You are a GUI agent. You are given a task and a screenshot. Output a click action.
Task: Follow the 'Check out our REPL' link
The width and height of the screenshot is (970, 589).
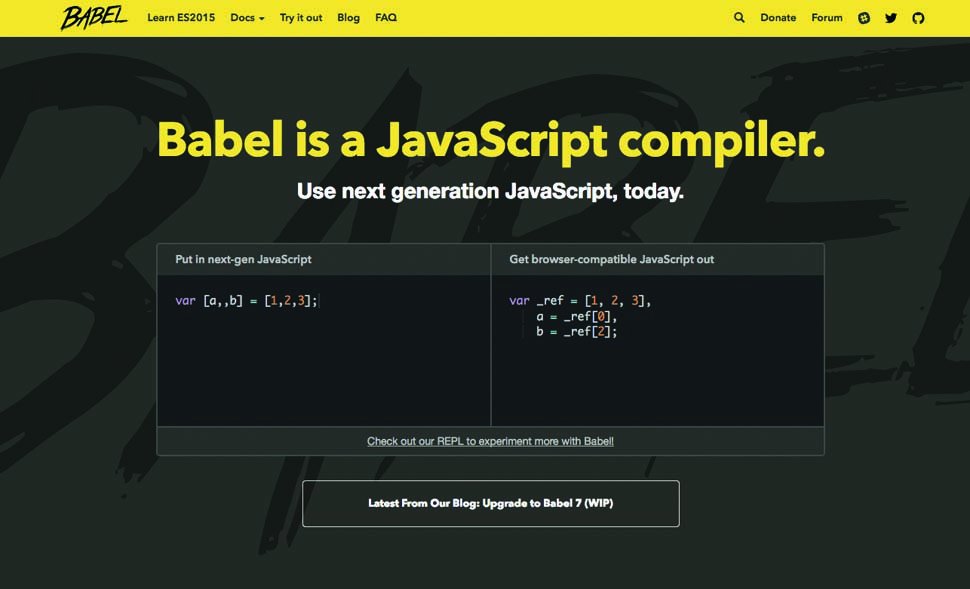click(x=491, y=441)
